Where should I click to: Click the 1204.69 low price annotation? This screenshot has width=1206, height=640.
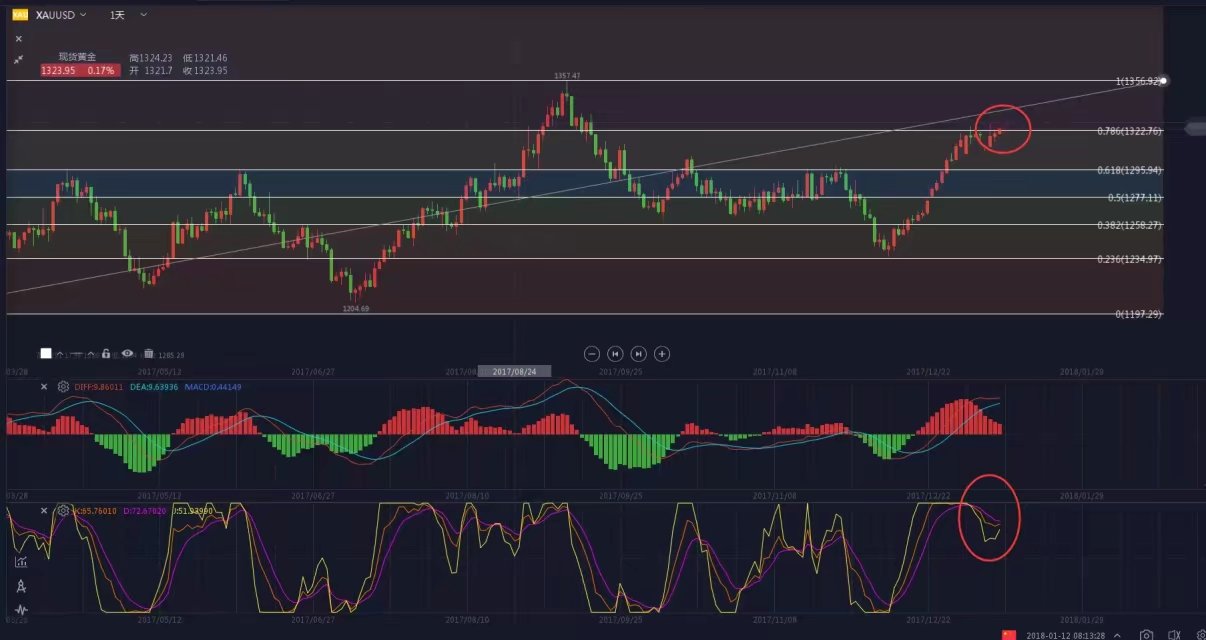click(x=357, y=309)
